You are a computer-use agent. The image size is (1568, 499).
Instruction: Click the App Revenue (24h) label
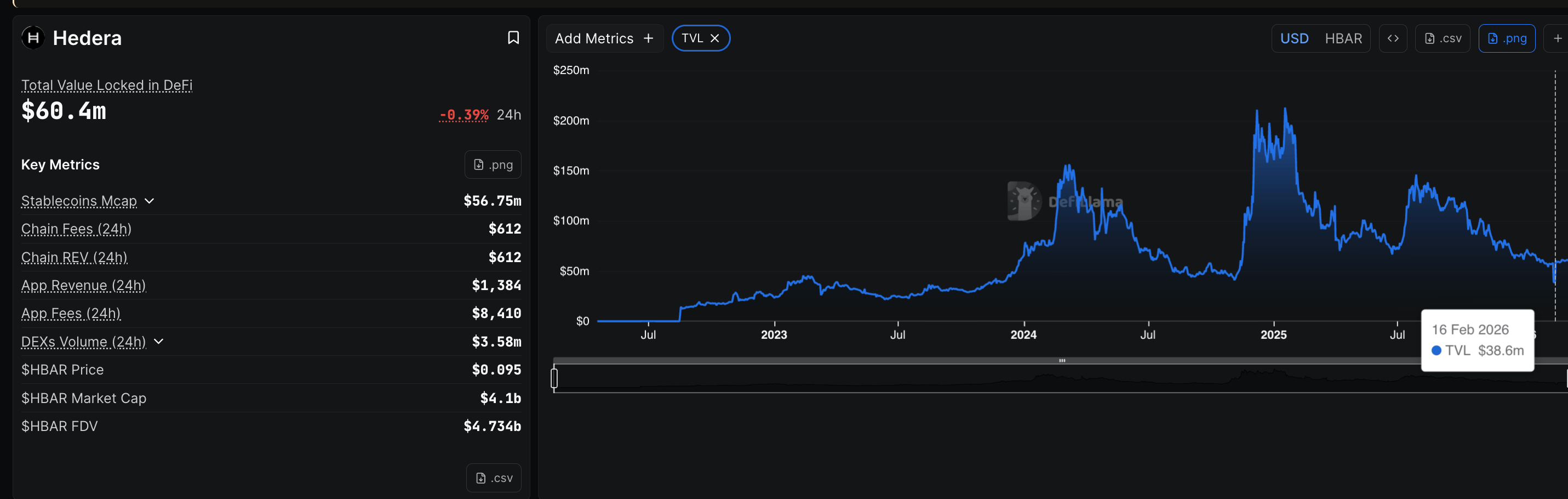pos(83,286)
